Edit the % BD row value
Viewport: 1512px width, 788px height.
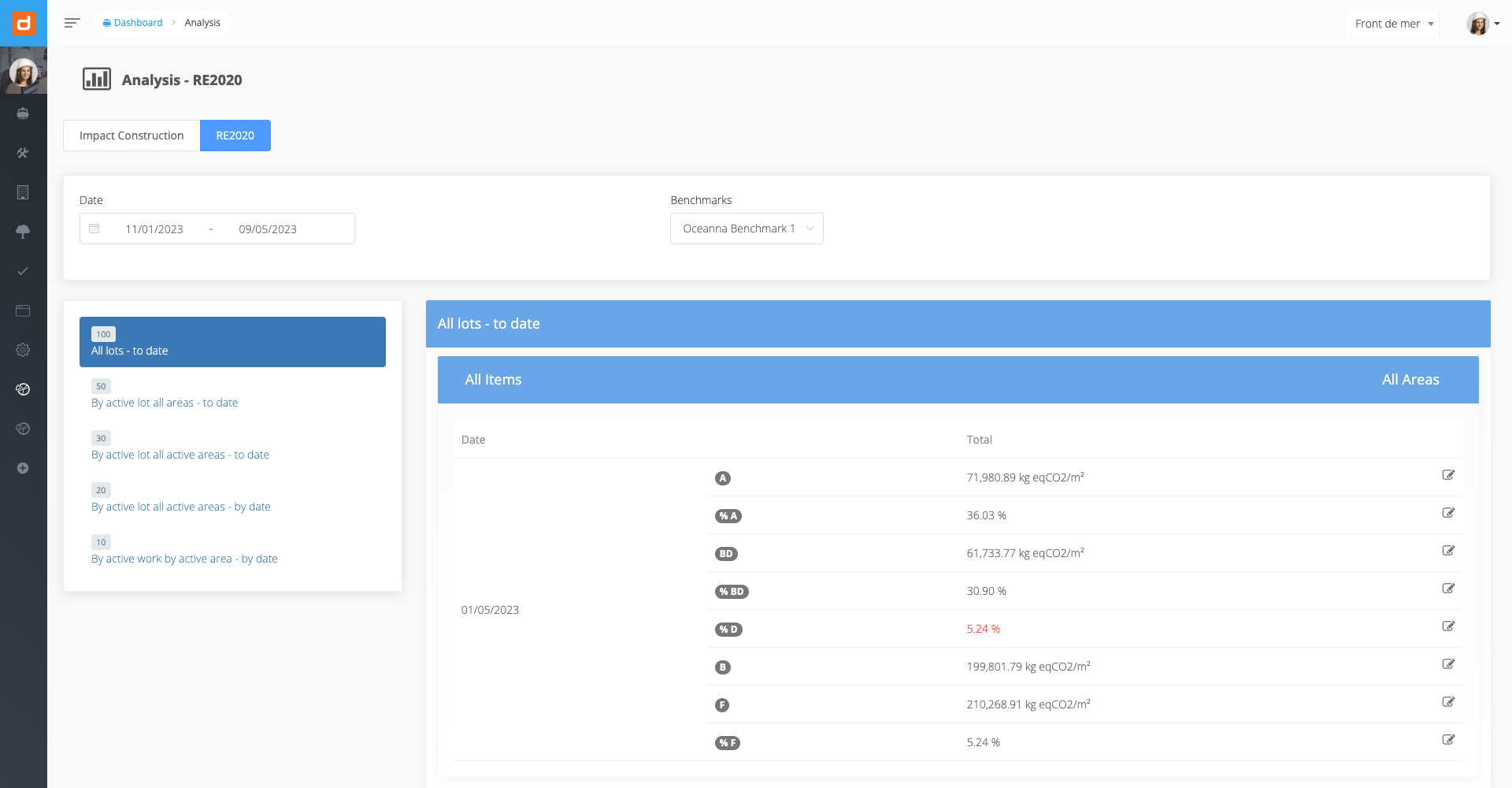pos(1448,589)
